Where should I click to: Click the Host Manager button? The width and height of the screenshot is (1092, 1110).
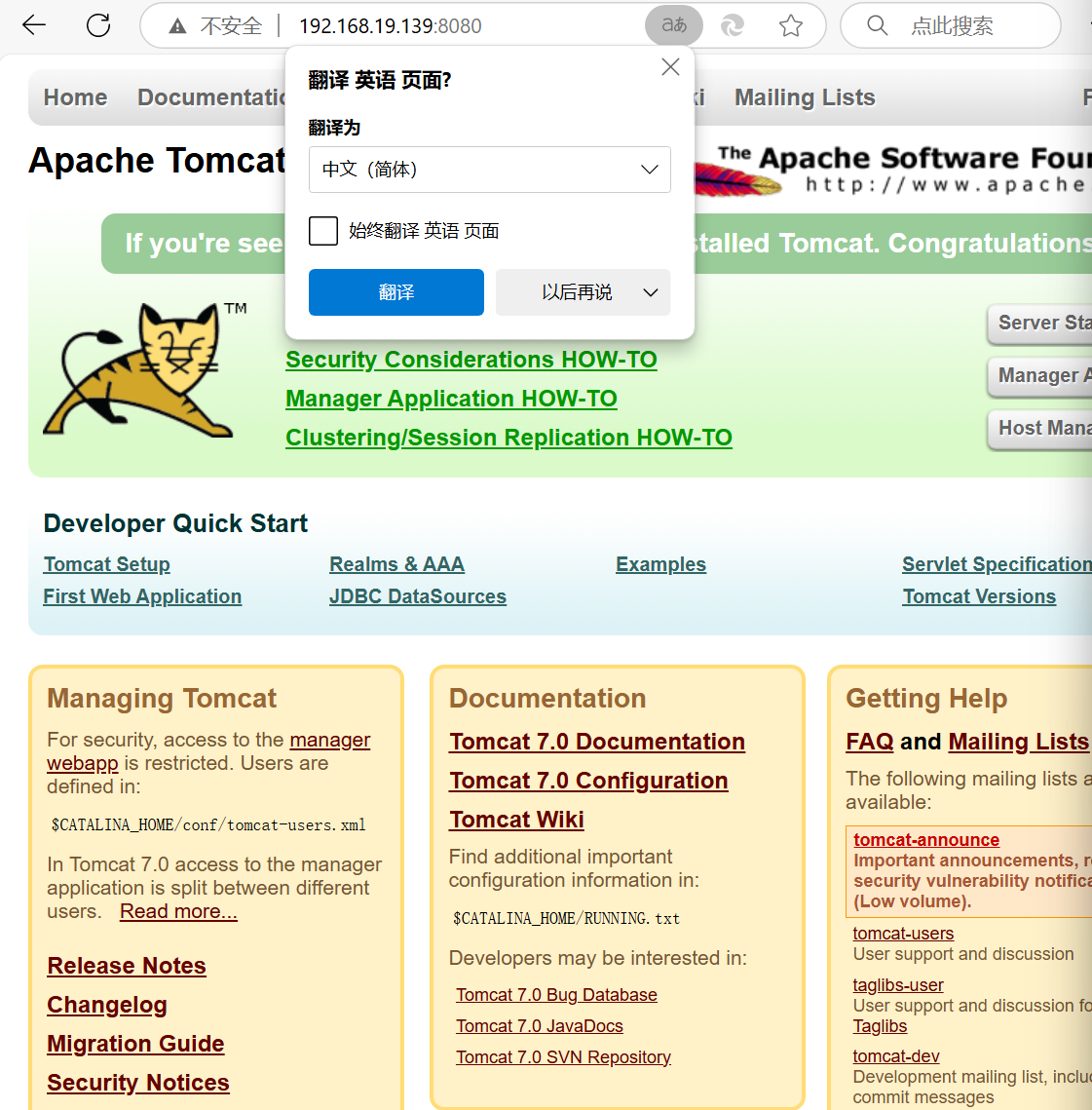tap(1040, 428)
